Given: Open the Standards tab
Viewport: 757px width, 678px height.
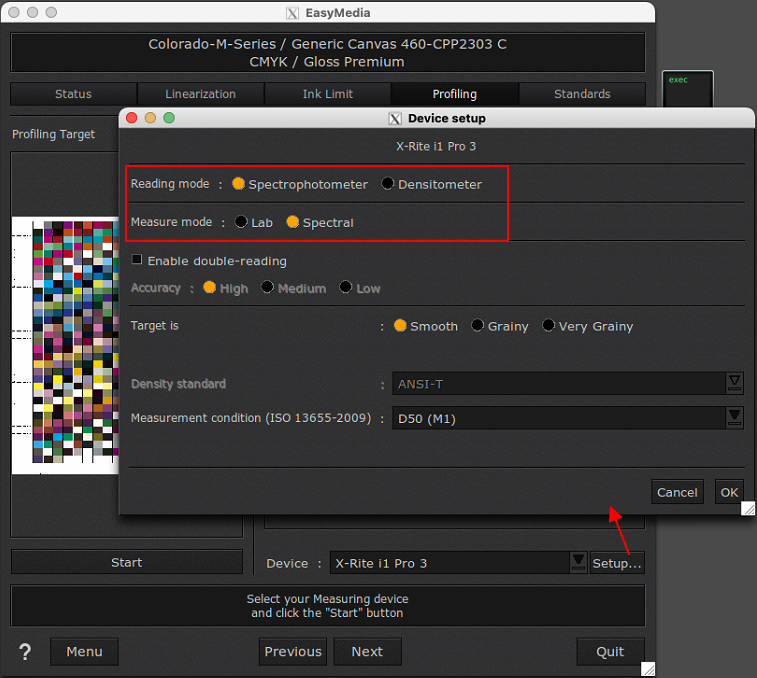Looking at the screenshot, I should [x=582, y=94].
